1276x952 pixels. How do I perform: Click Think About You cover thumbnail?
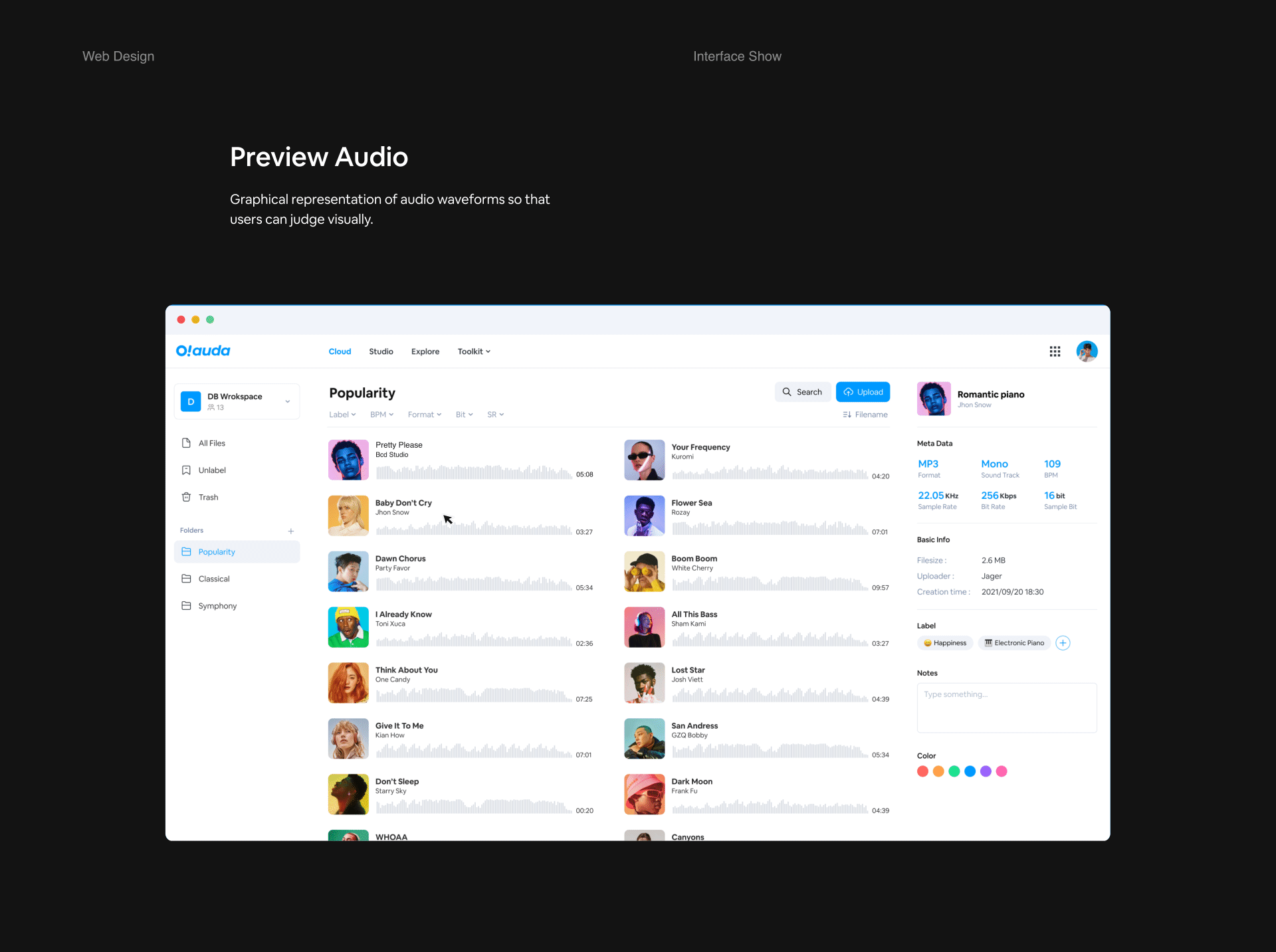click(x=348, y=683)
